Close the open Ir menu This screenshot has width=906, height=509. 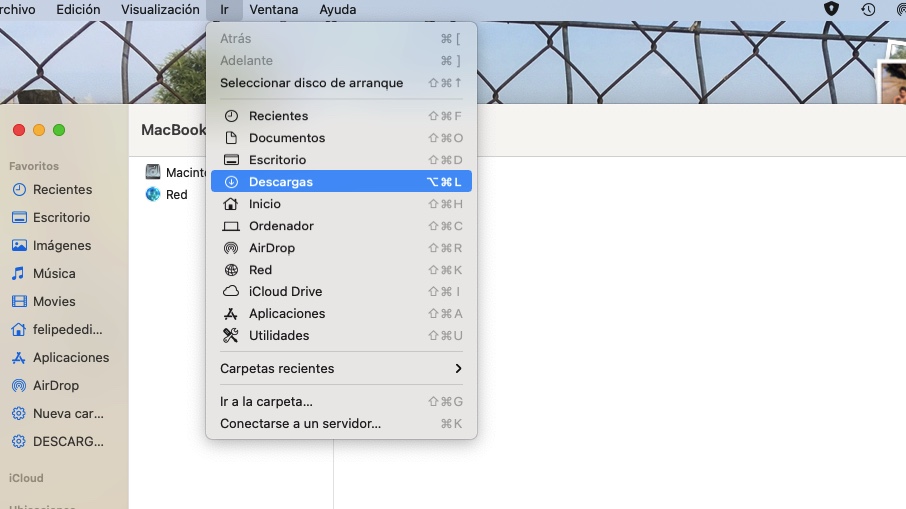tap(224, 9)
